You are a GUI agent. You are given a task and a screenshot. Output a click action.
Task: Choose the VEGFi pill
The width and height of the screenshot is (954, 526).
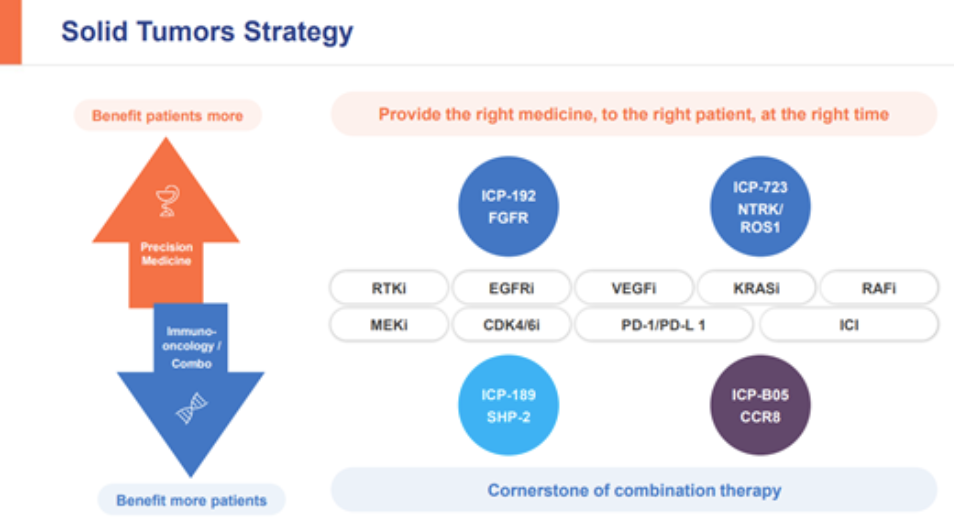634,288
